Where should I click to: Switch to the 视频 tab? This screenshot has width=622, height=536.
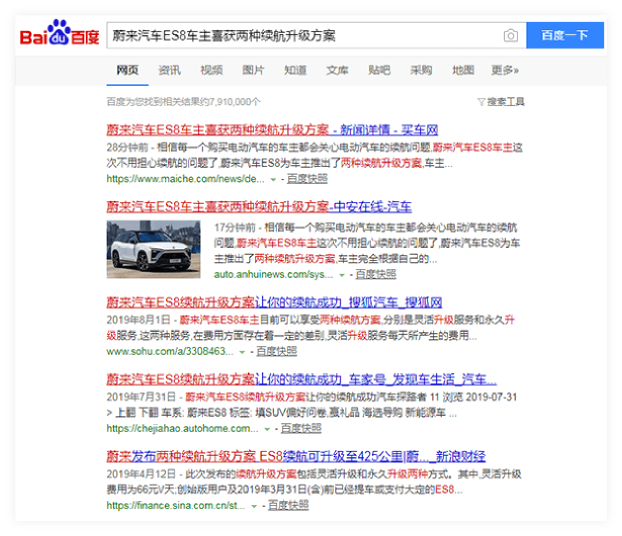pos(211,70)
